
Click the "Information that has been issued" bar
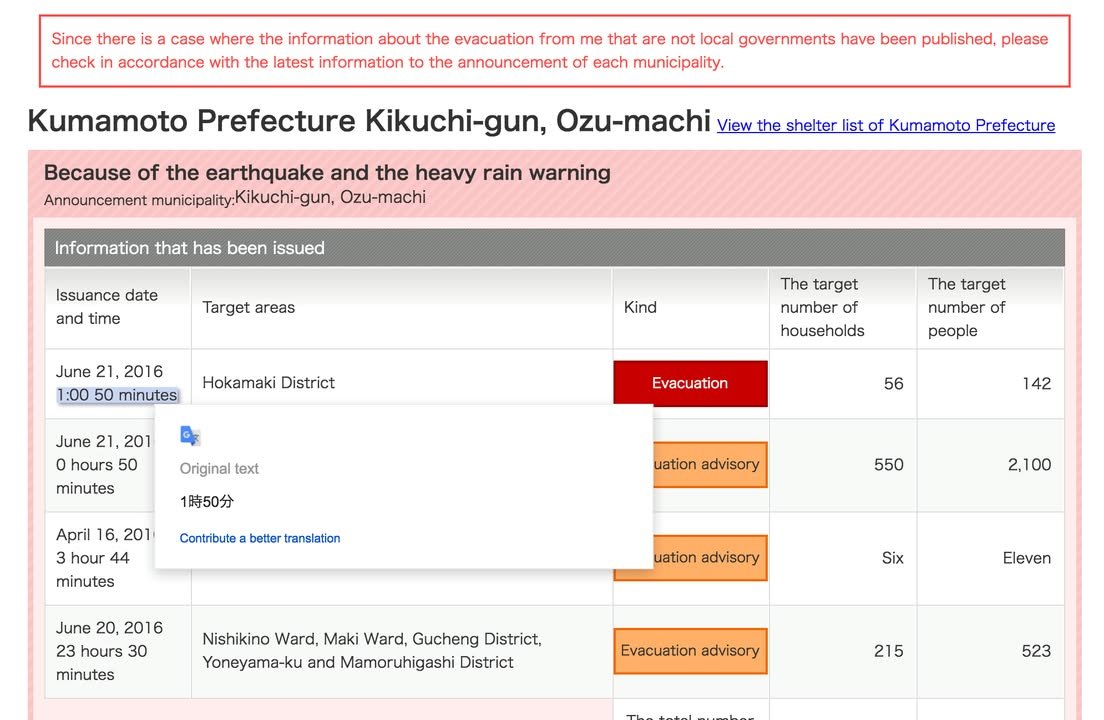click(x=554, y=248)
